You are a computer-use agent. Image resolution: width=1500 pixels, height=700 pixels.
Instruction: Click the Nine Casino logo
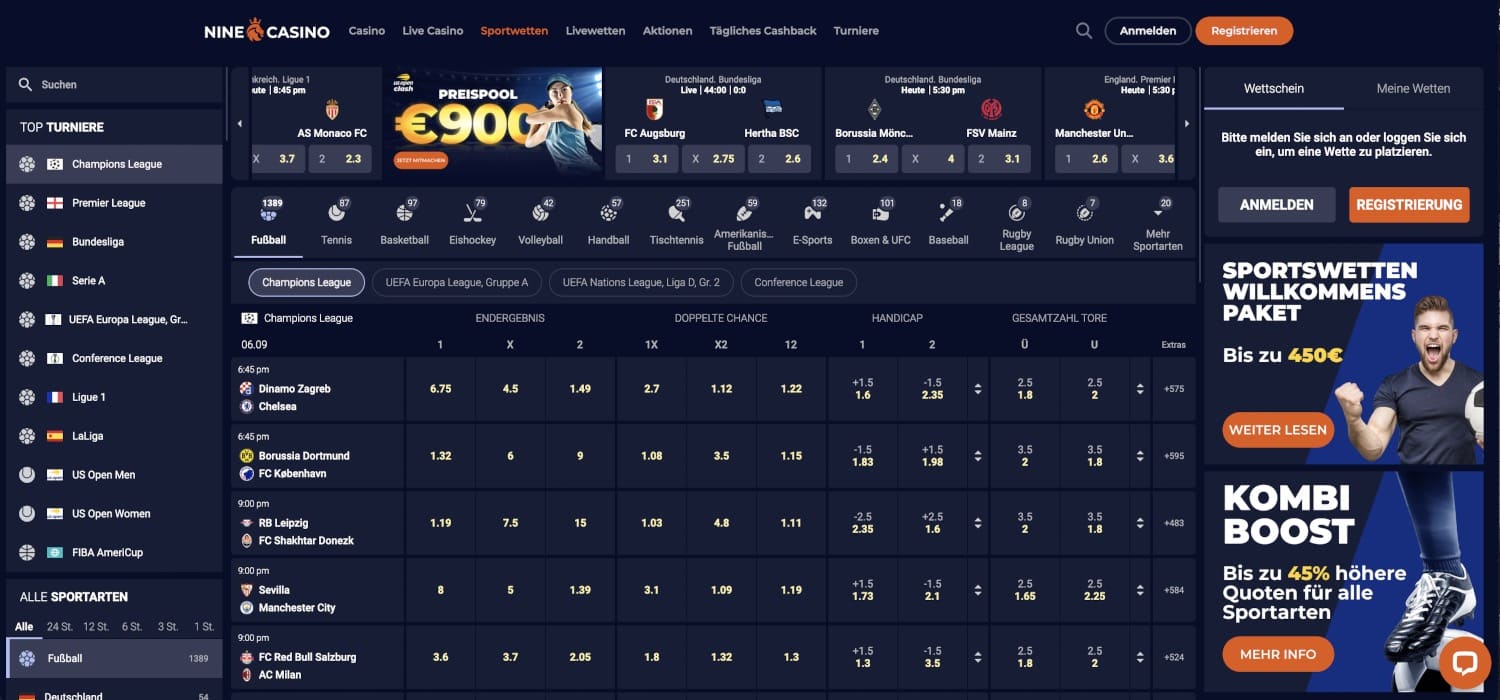pyautogui.click(x=267, y=31)
